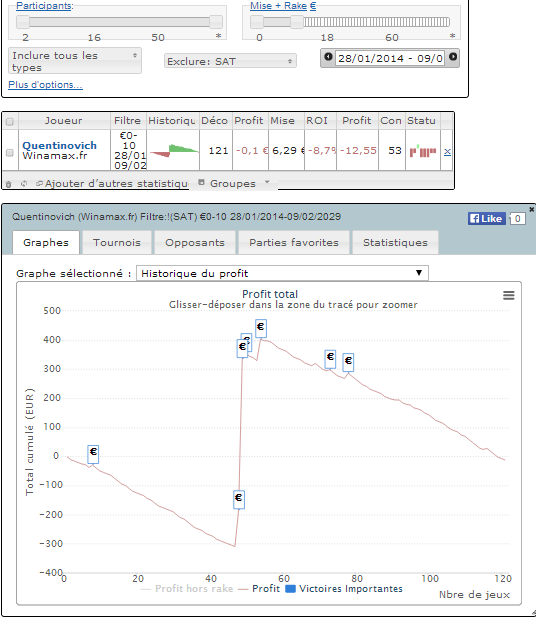Open the Quentinovich player link
Viewport: 536px width, 623px height.
click(60, 145)
